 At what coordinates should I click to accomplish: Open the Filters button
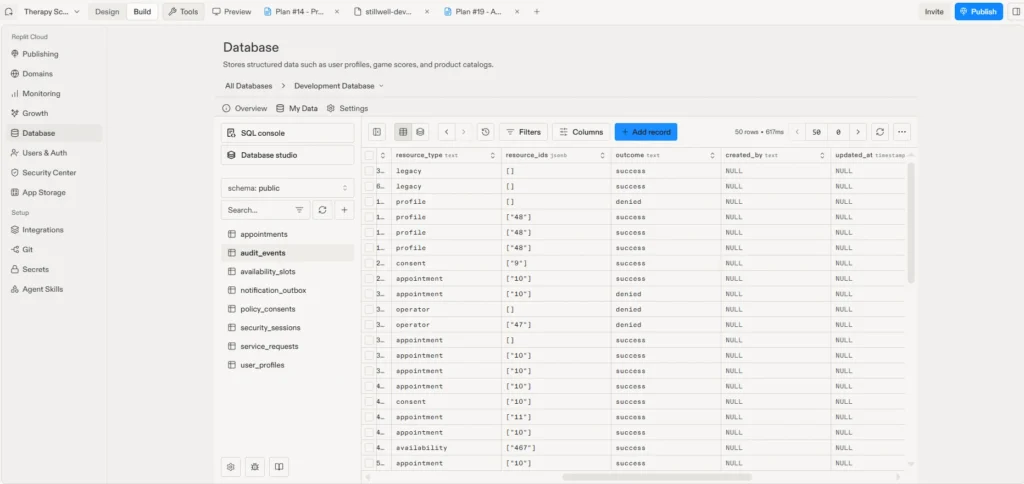(x=524, y=132)
